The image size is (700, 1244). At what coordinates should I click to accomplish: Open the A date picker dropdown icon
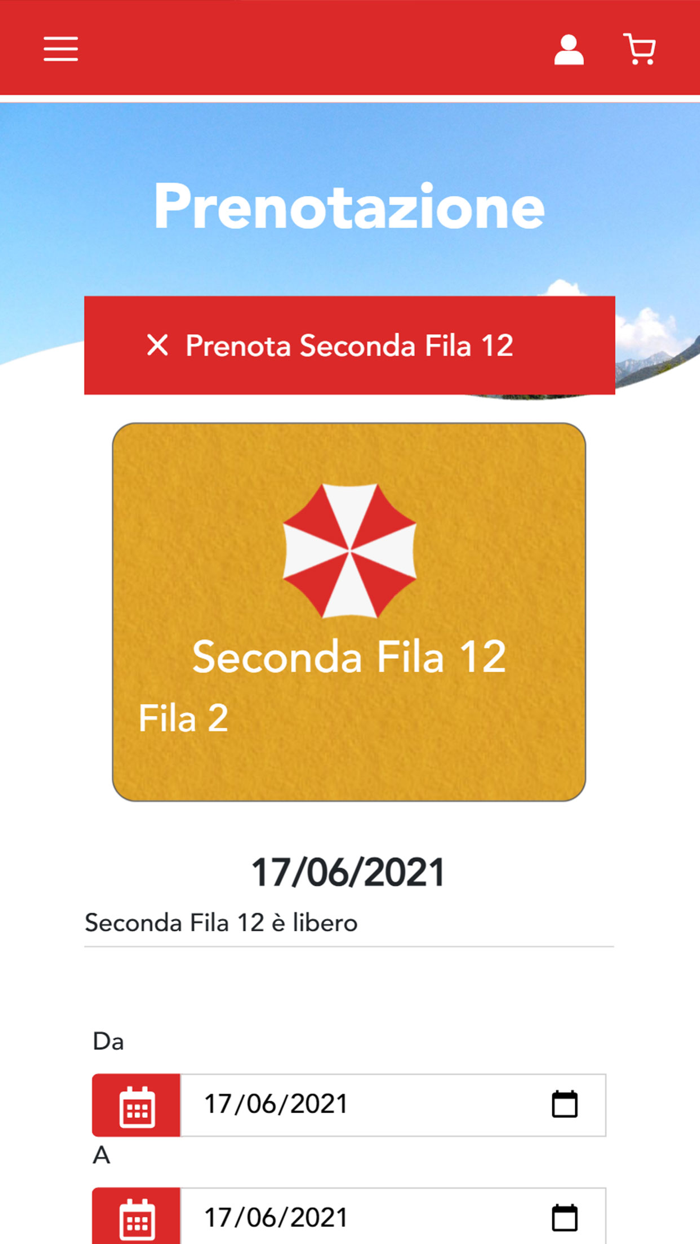565,1217
